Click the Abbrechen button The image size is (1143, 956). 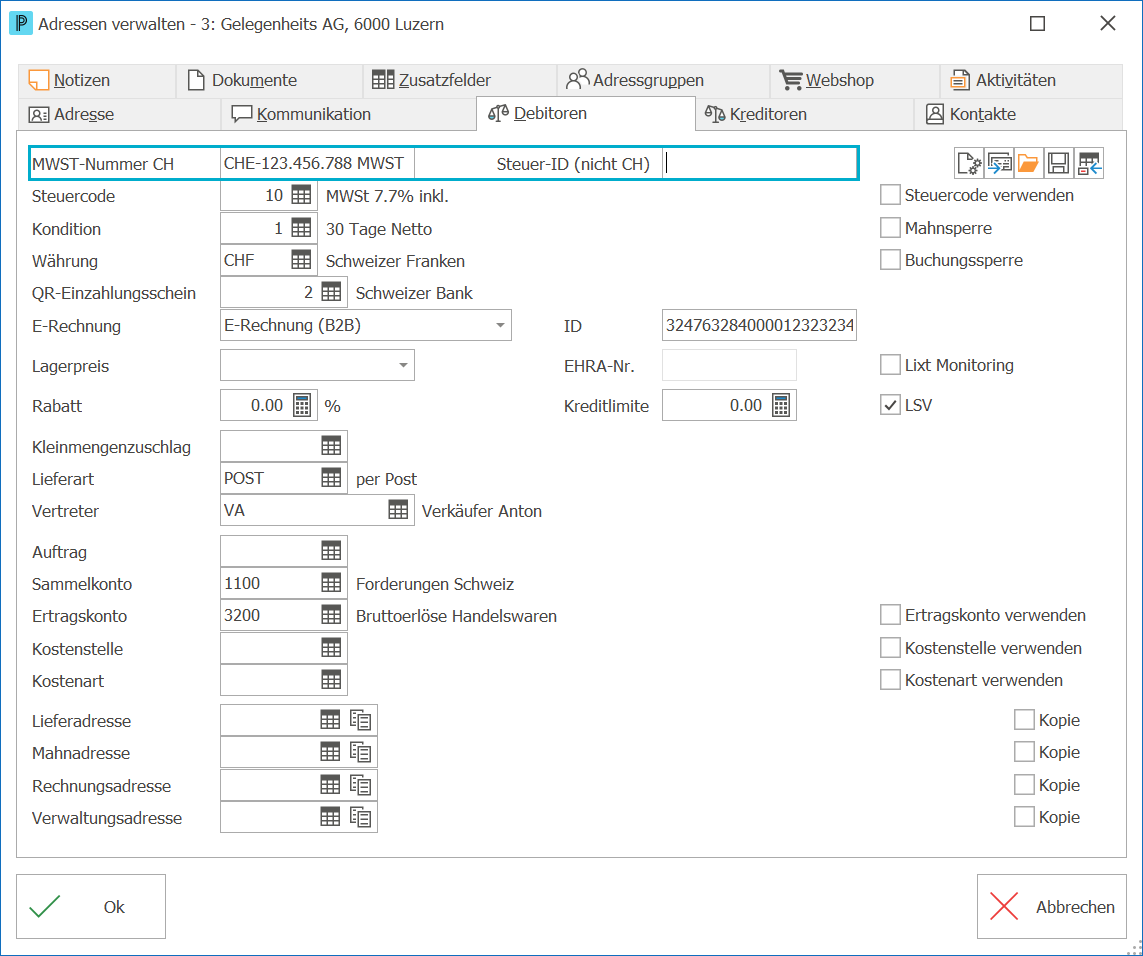point(1052,906)
